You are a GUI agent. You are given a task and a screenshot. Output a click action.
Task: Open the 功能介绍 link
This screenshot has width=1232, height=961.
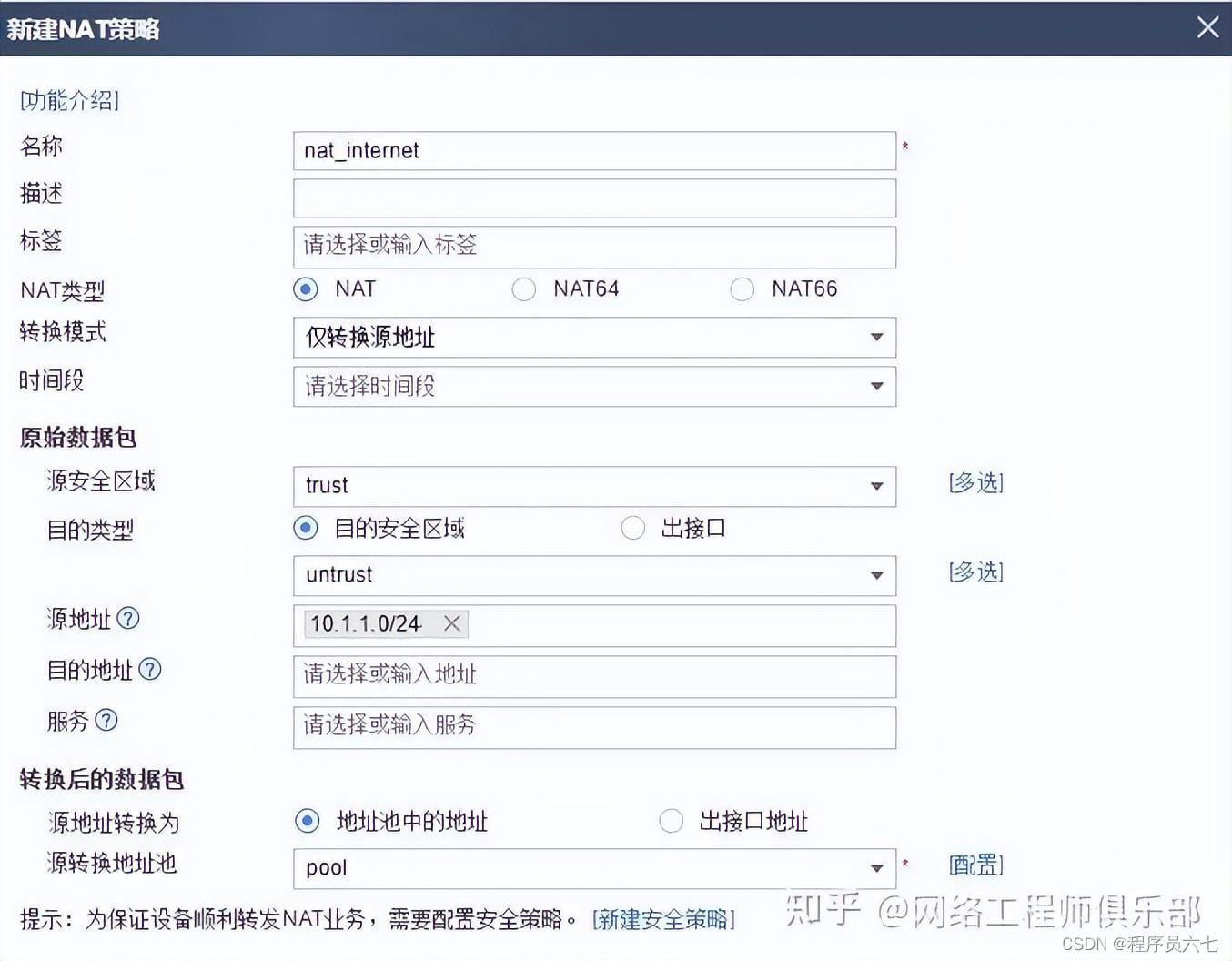tap(70, 100)
